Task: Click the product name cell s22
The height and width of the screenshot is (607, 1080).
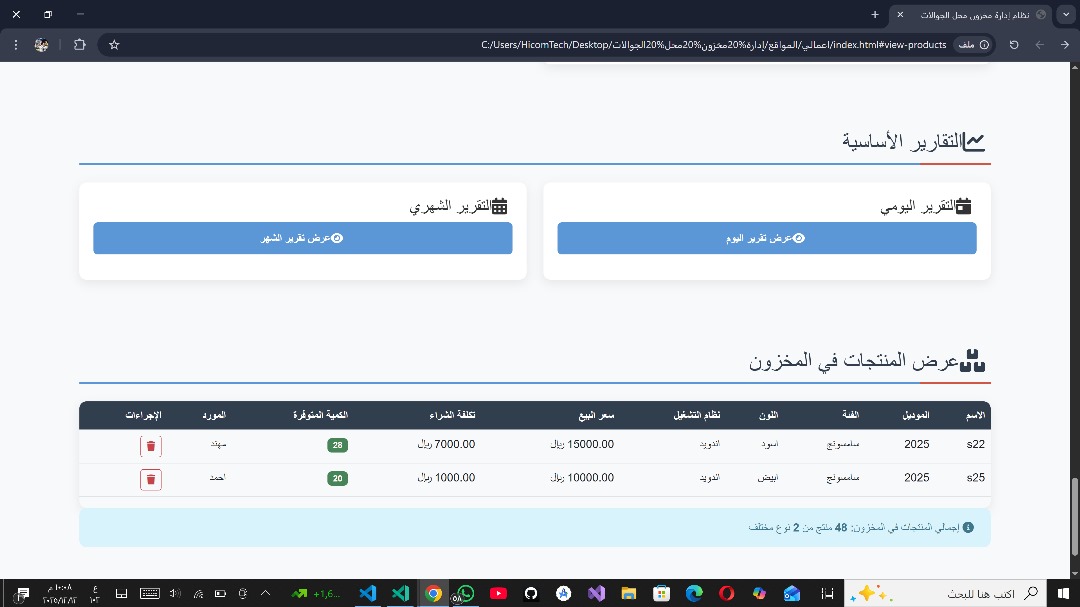Action: [x=975, y=444]
